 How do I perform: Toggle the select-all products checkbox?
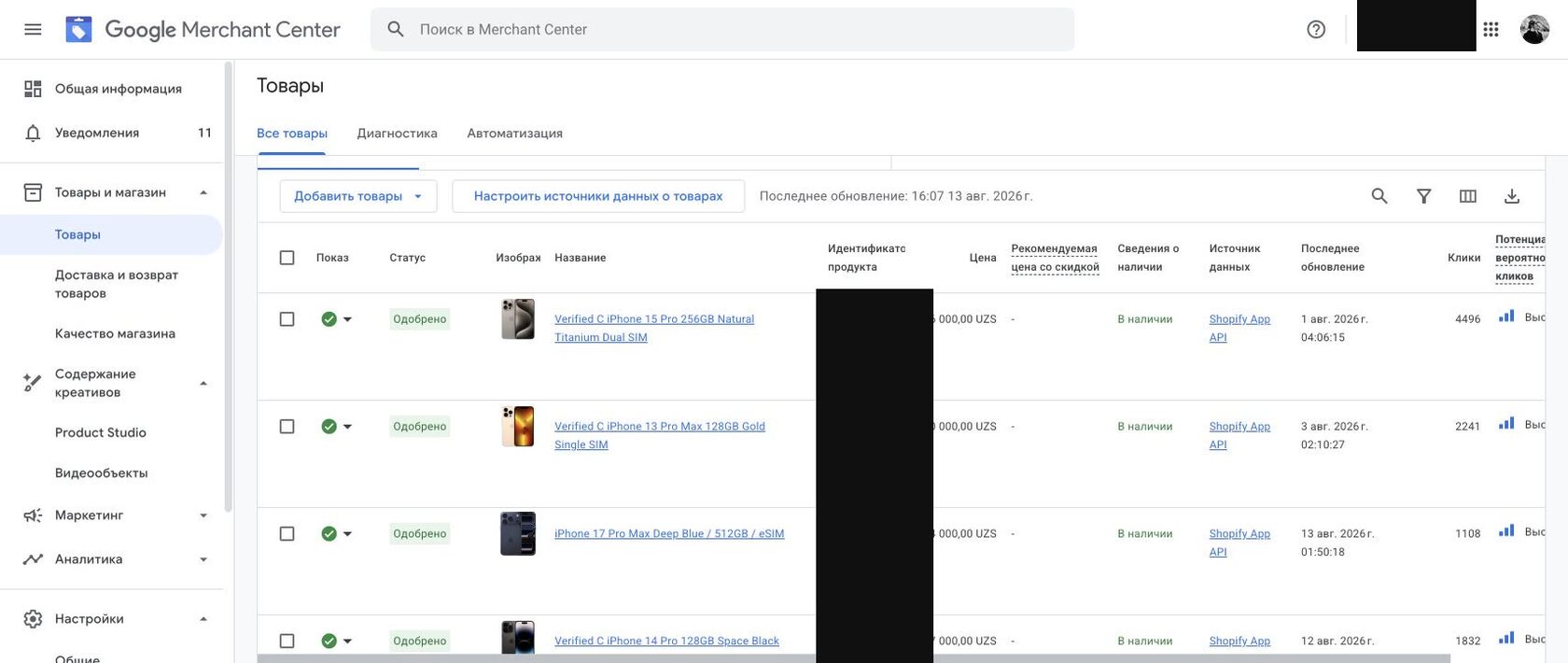(x=287, y=258)
